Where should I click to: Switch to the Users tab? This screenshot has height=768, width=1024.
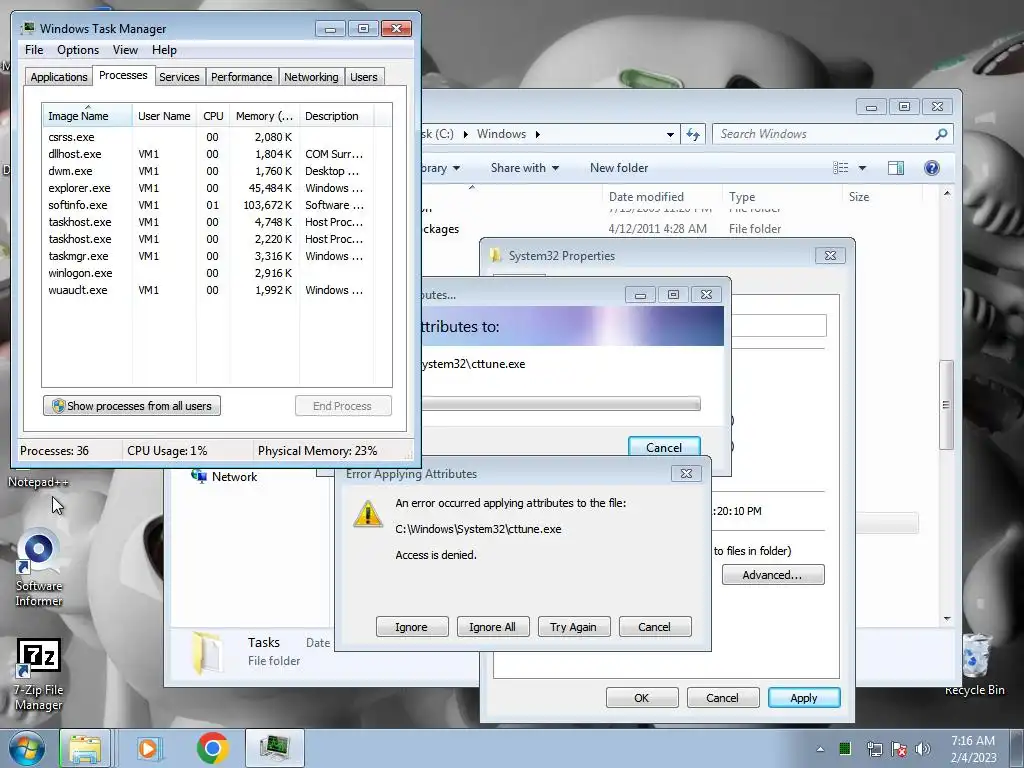coord(364,77)
